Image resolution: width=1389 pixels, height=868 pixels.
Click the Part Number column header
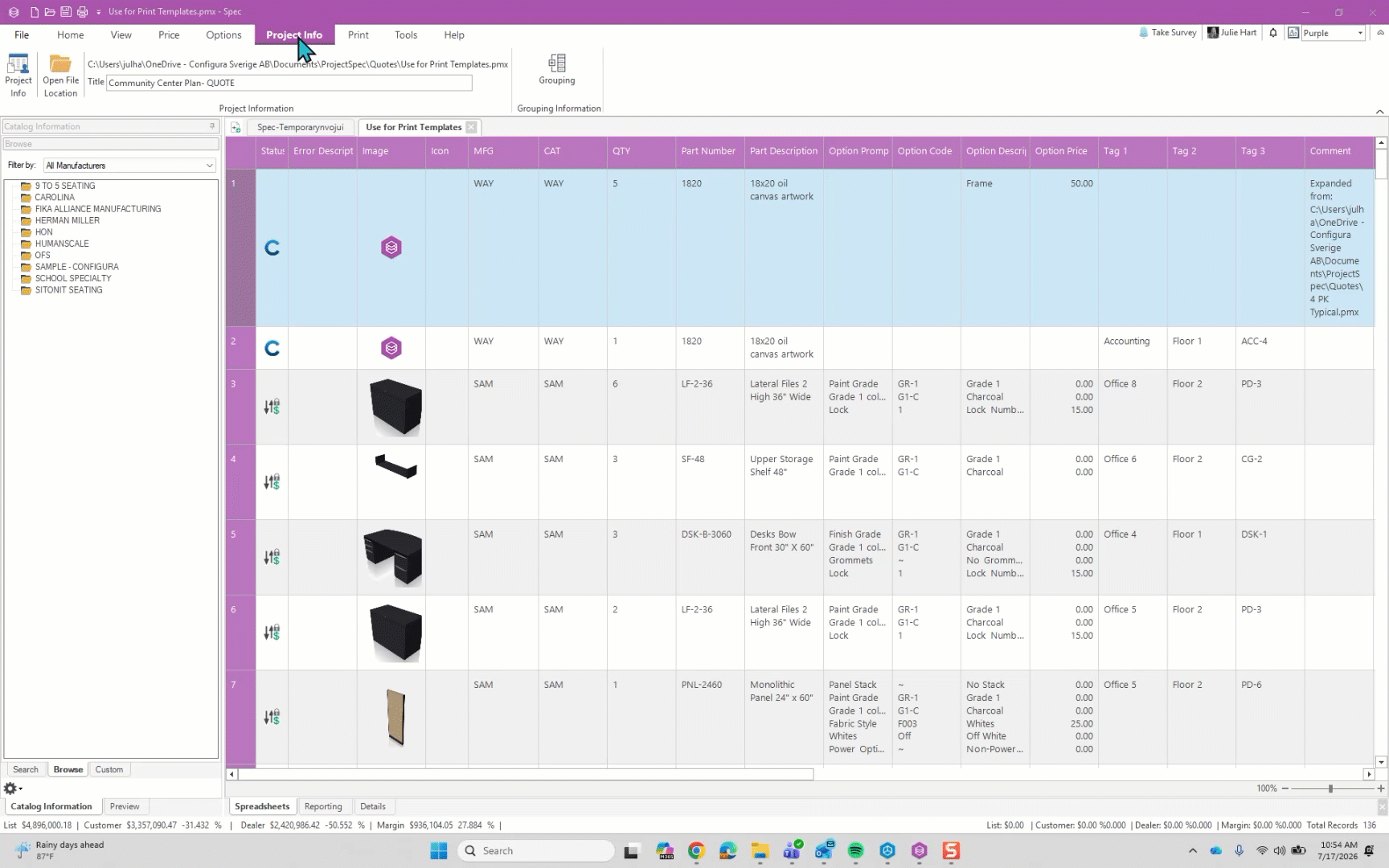[x=708, y=151]
